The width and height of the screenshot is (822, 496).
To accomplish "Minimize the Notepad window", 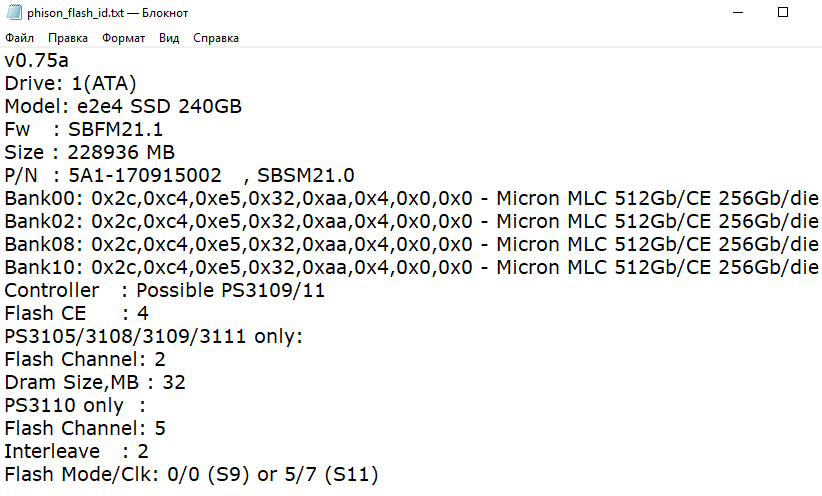I will click(x=738, y=12).
